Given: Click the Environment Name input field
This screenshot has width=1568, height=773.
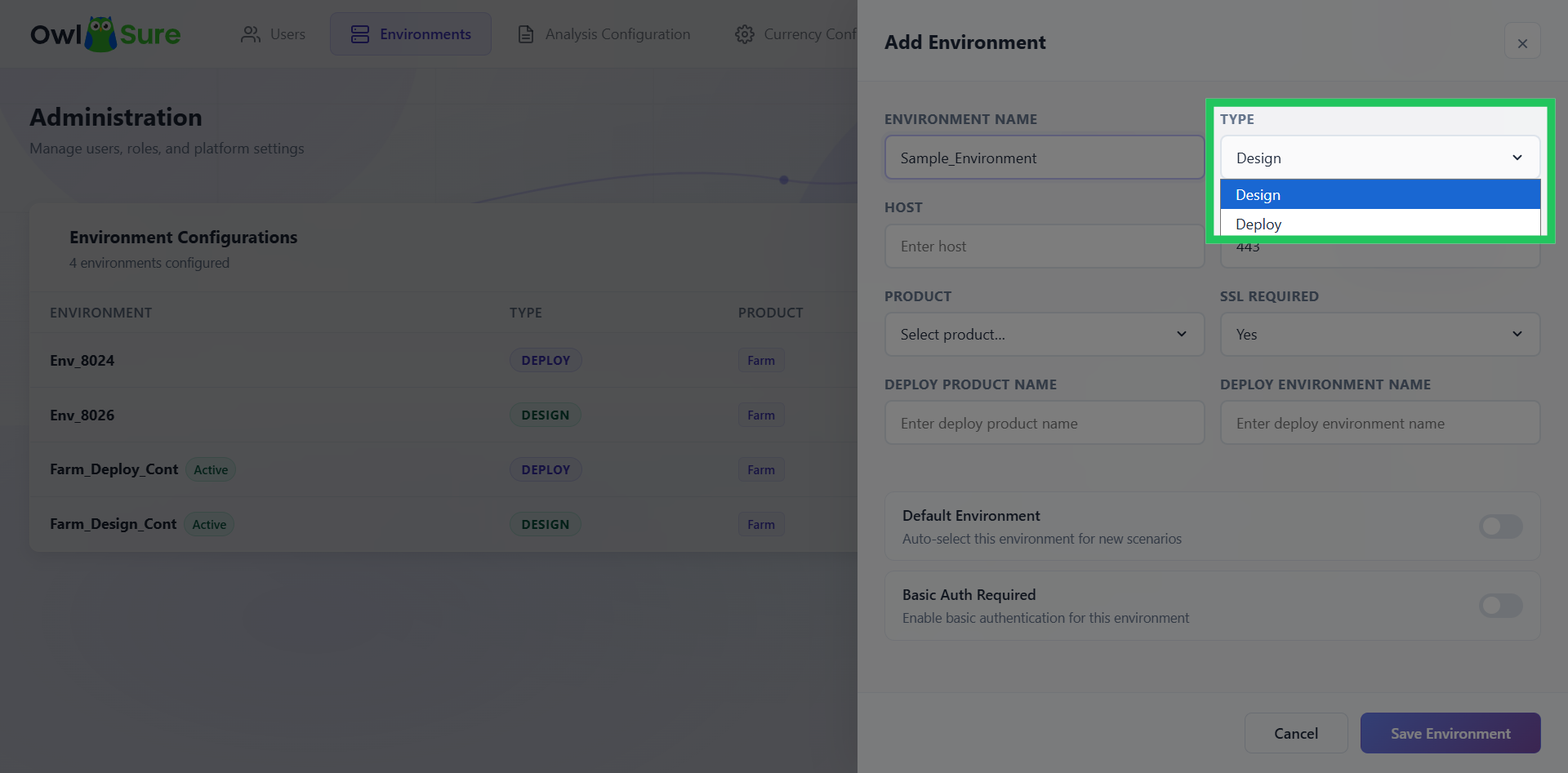Looking at the screenshot, I should coord(1045,158).
